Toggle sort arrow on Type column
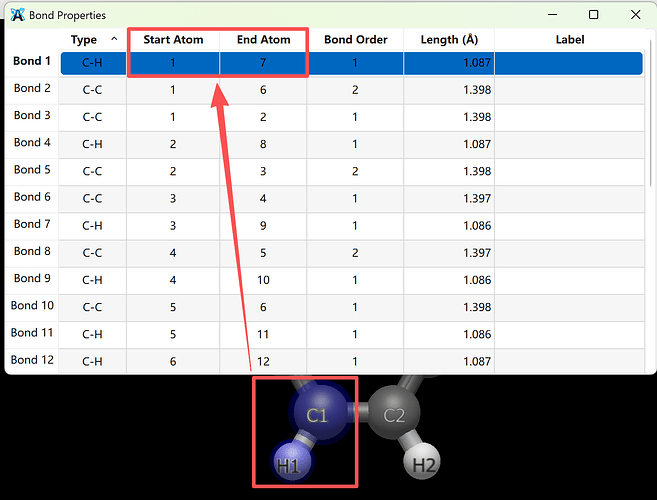Image resolution: width=657 pixels, height=500 pixels. (113, 39)
